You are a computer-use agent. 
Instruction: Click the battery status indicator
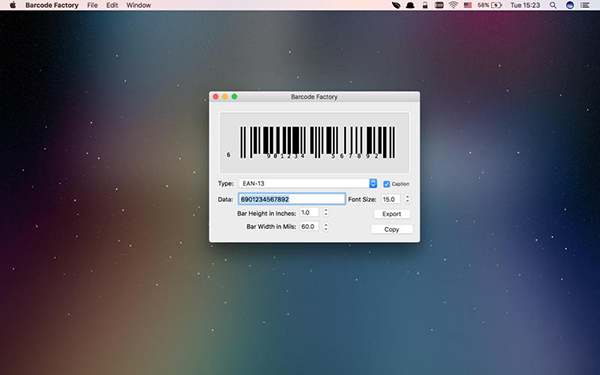coord(489,5)
